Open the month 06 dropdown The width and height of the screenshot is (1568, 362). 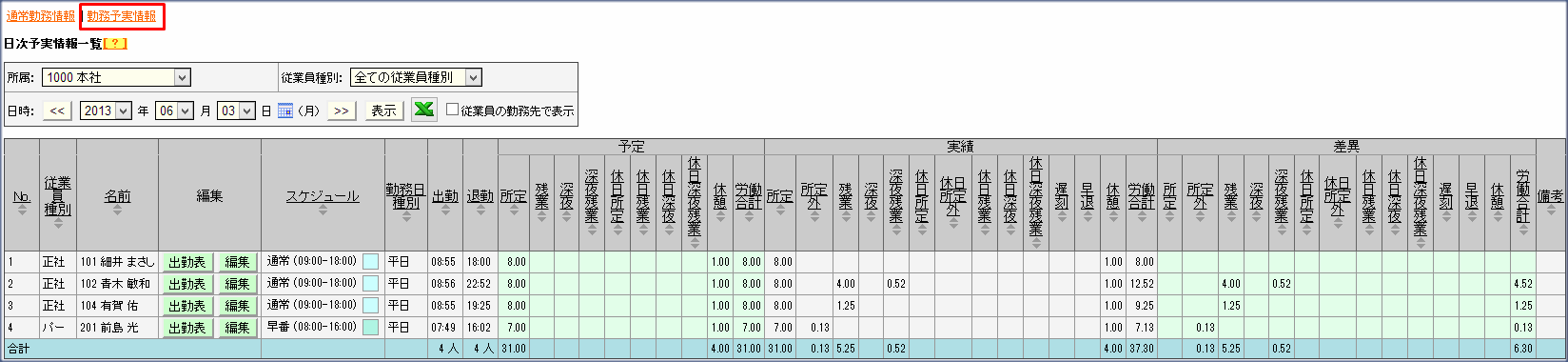[x=174, y=111]
